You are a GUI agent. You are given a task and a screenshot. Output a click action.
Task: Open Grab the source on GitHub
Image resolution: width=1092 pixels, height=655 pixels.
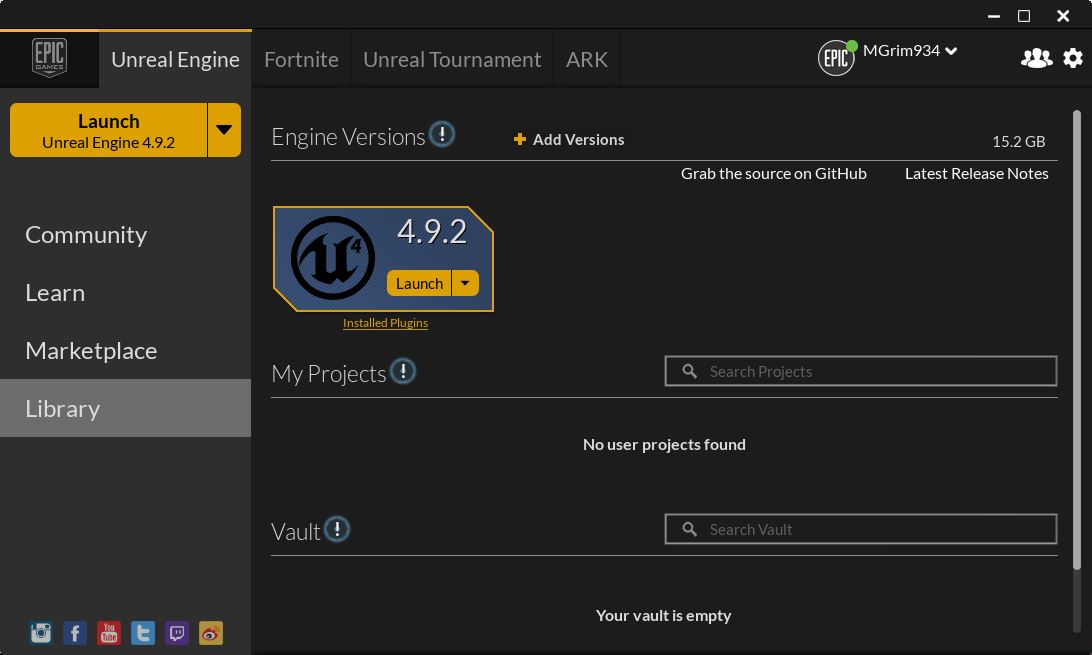pos(773,173)
